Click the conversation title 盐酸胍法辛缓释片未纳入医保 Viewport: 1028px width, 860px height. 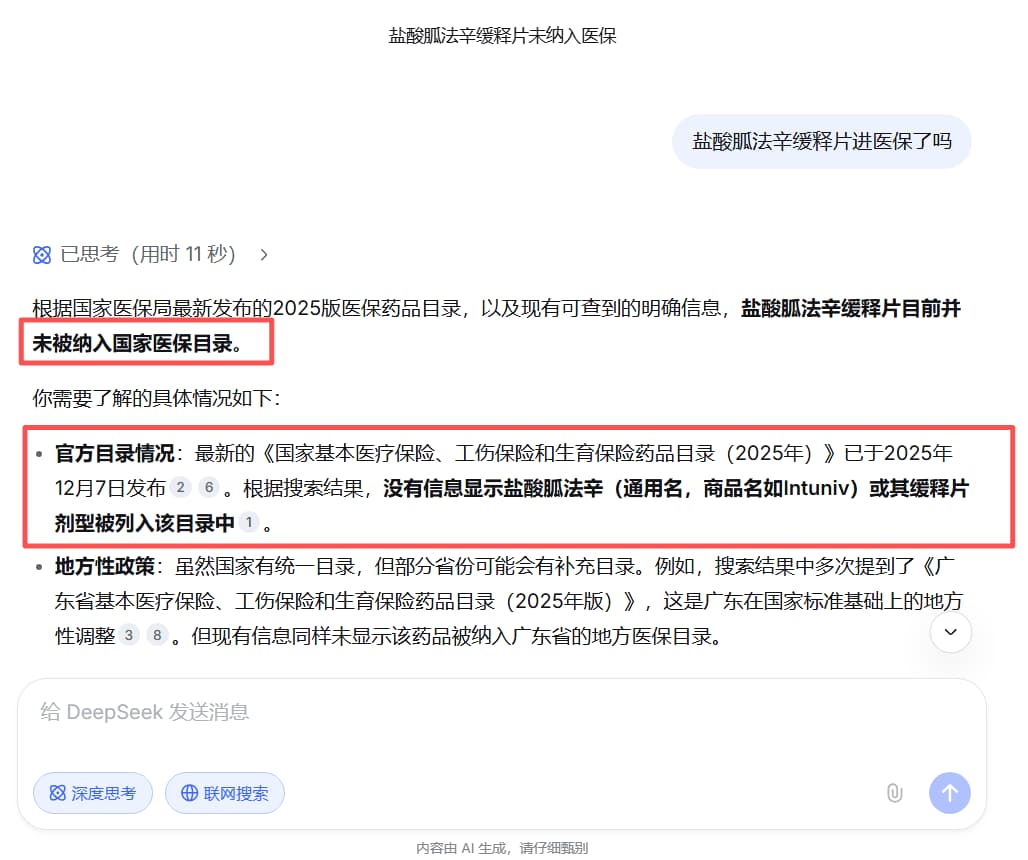click(502, 36)
